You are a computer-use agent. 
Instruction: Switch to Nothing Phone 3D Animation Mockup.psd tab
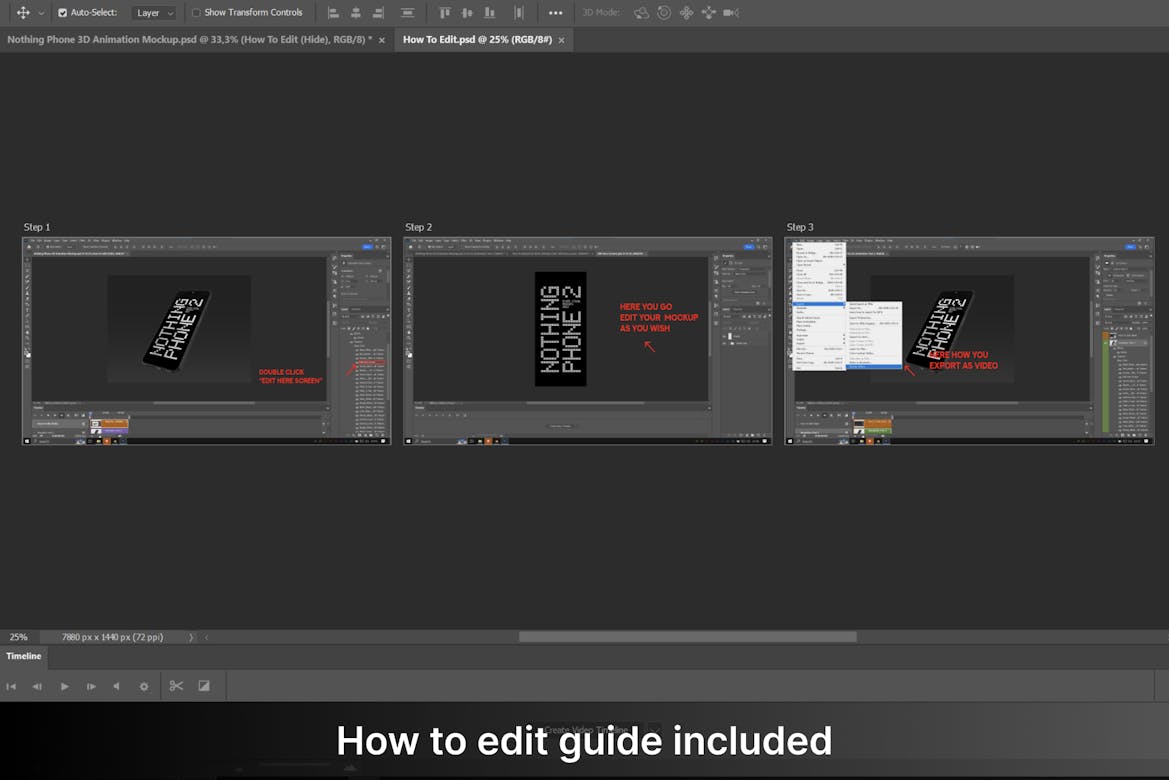point(189,40)
